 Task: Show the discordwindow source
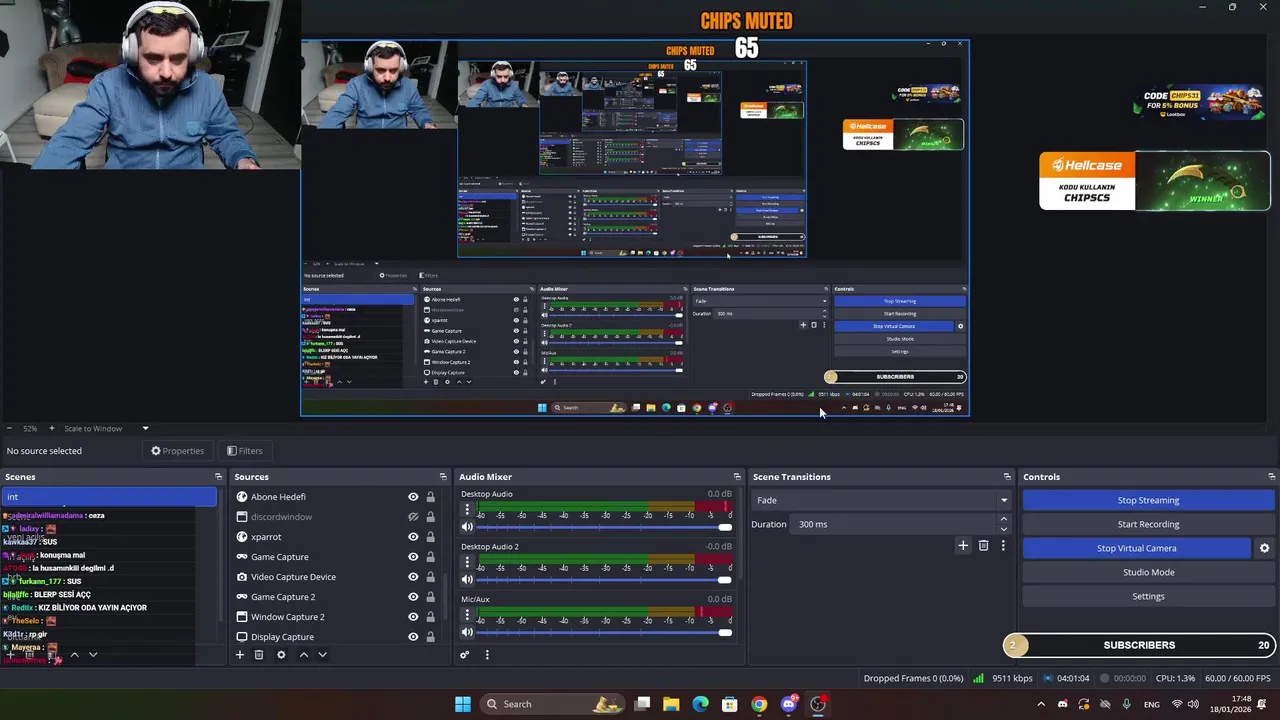413,517
